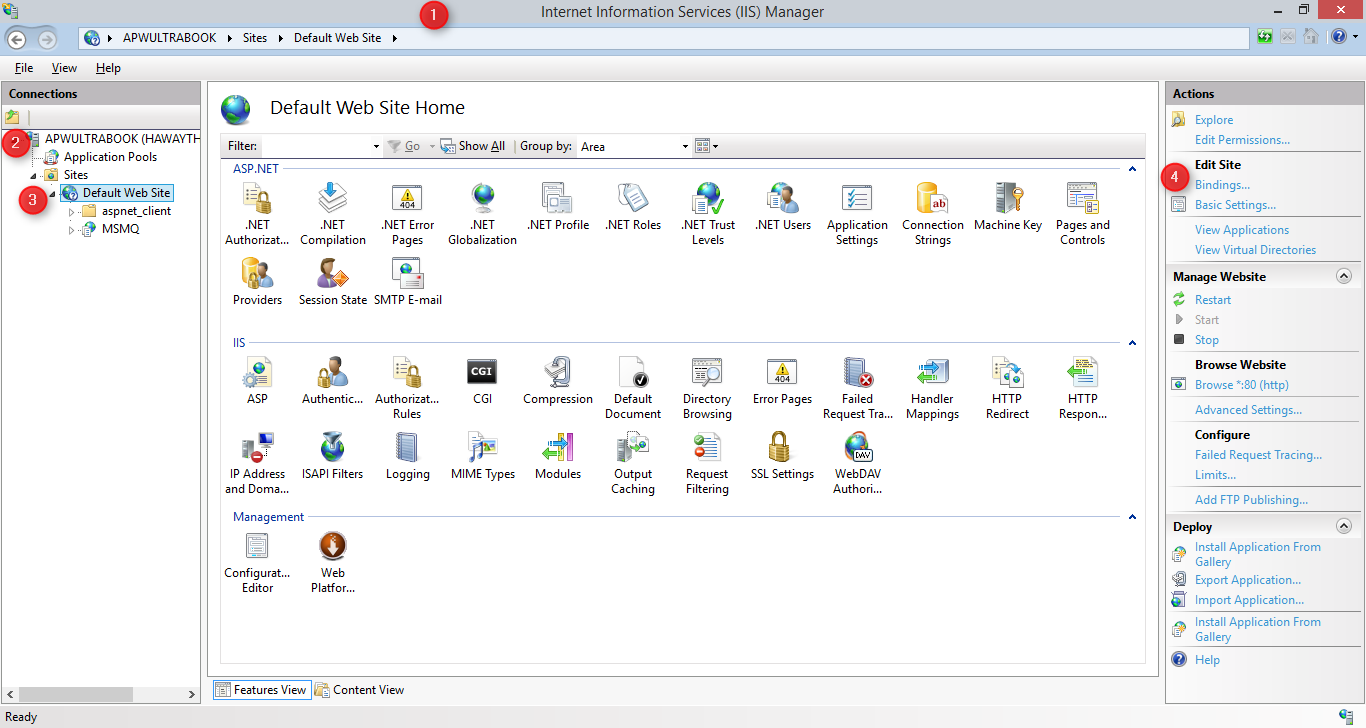The height and width of the screenshot is (728, 1366).
Task: Select Default Web Site tree node
Action: [x=126, y=193]
